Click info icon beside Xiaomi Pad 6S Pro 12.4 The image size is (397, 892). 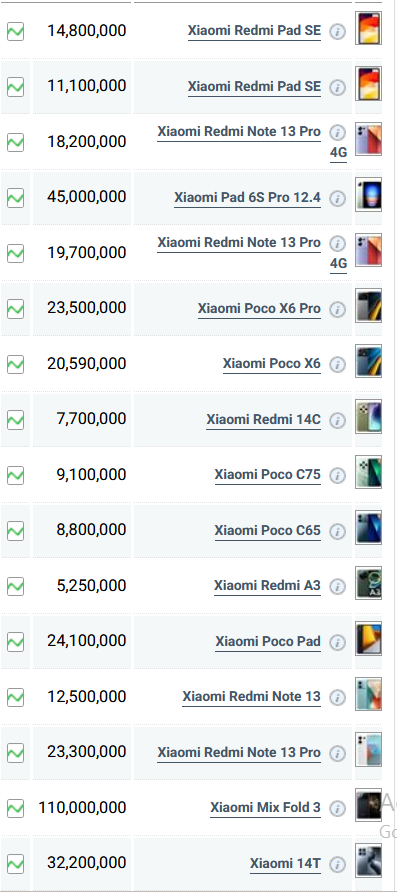[337, 198]
